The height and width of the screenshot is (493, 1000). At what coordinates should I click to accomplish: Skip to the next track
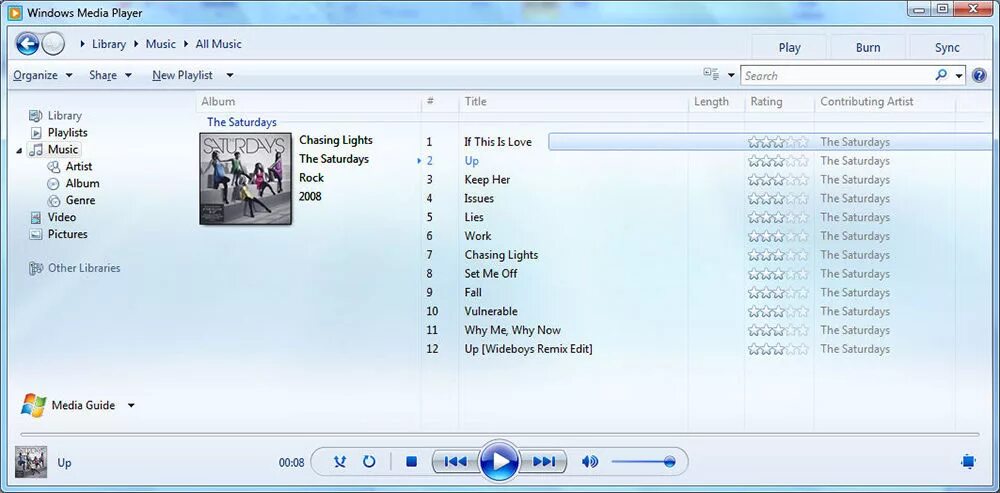(543, 461)
